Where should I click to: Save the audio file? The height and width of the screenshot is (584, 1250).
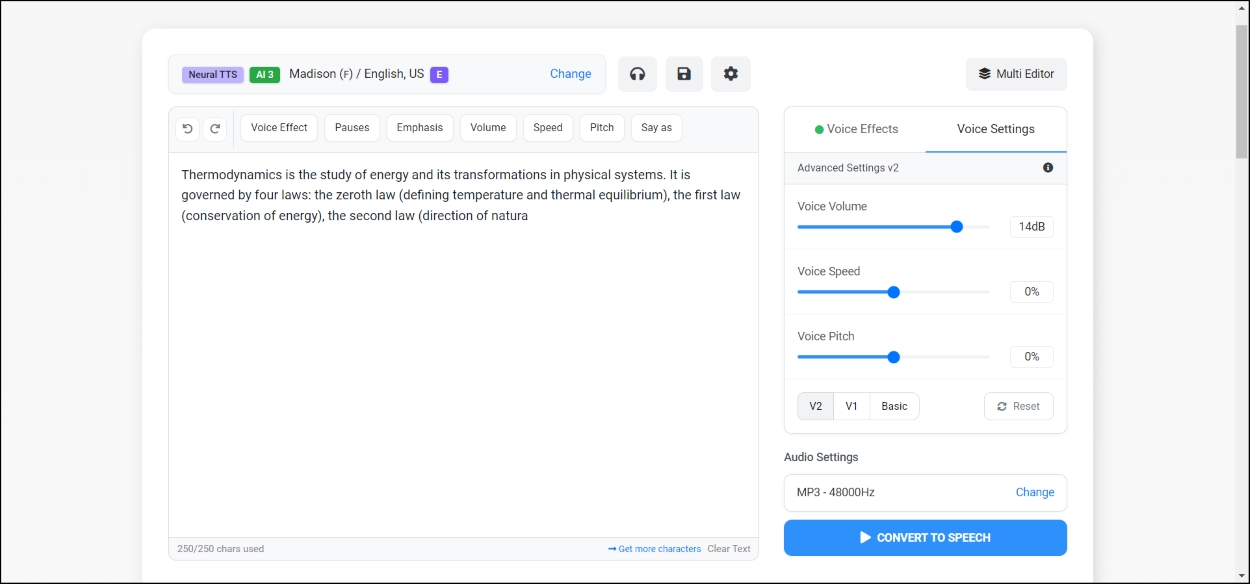tap(684, 74)
